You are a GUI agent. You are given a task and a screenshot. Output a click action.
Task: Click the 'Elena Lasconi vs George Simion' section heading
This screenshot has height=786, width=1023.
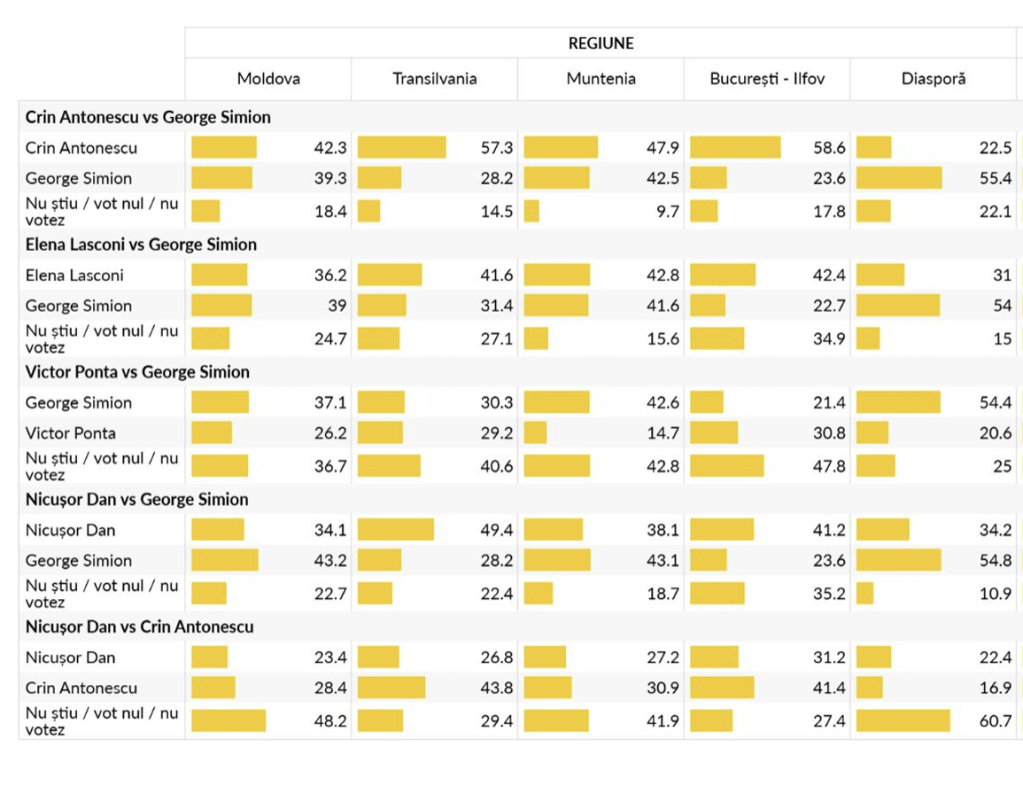coord(141,245)
